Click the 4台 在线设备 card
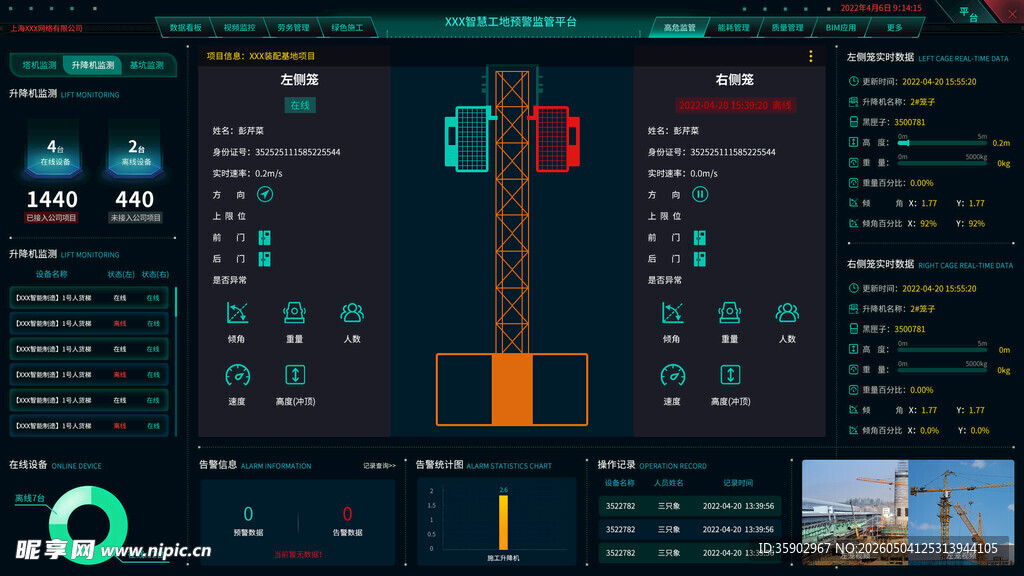The height and width of the screenshot is (576, 1024). (x=55, y=152)
